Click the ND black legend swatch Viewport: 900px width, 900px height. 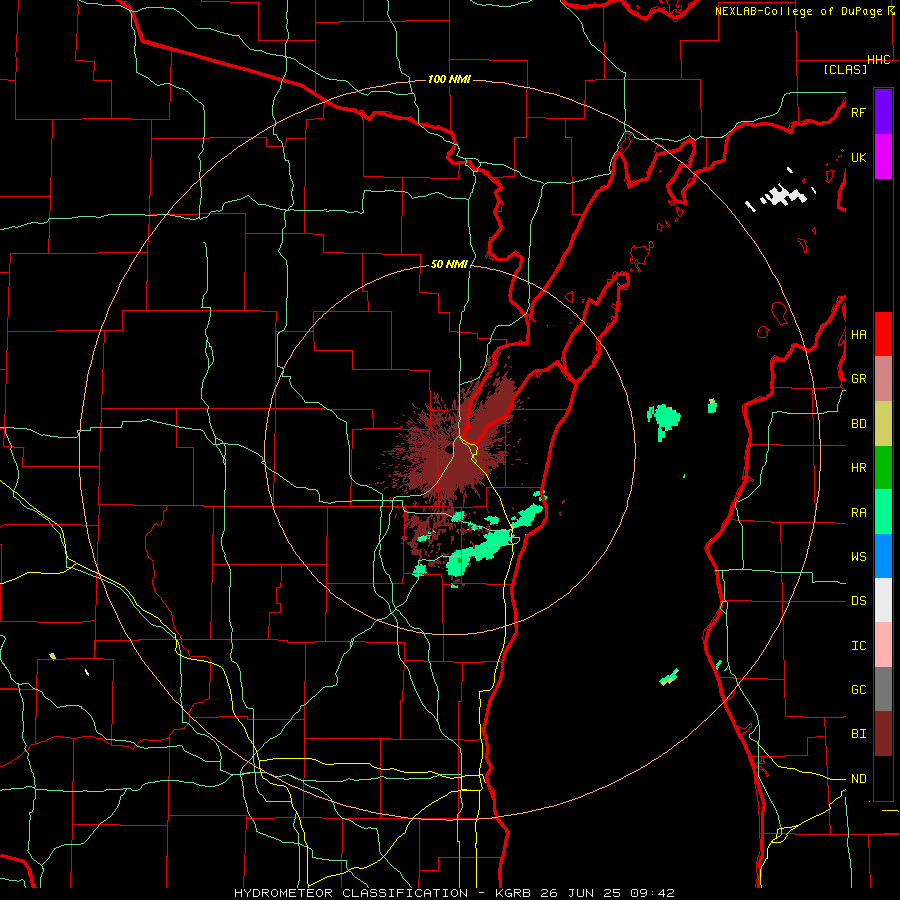point(883,778)
